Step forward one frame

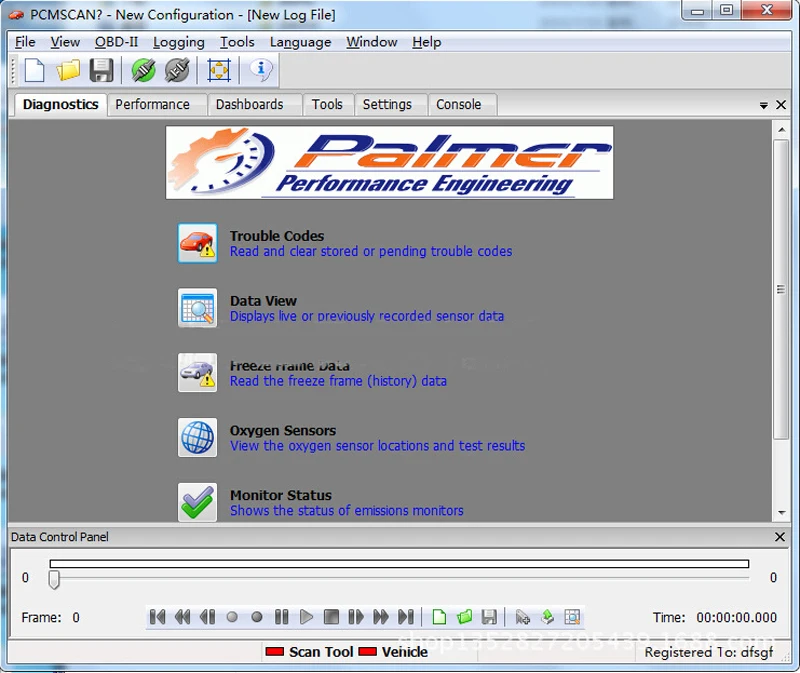pyautogui.click(x=356, y=617)
